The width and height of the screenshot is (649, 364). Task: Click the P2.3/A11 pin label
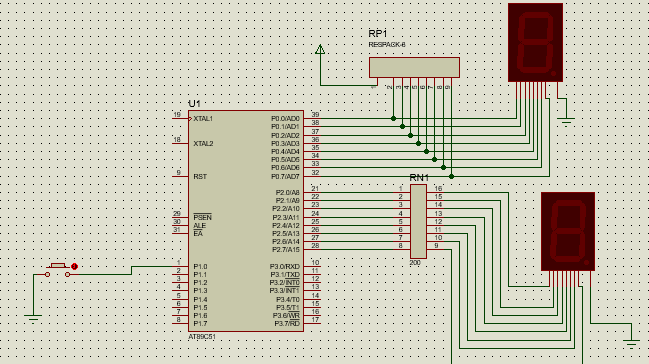tap(286, 217)
